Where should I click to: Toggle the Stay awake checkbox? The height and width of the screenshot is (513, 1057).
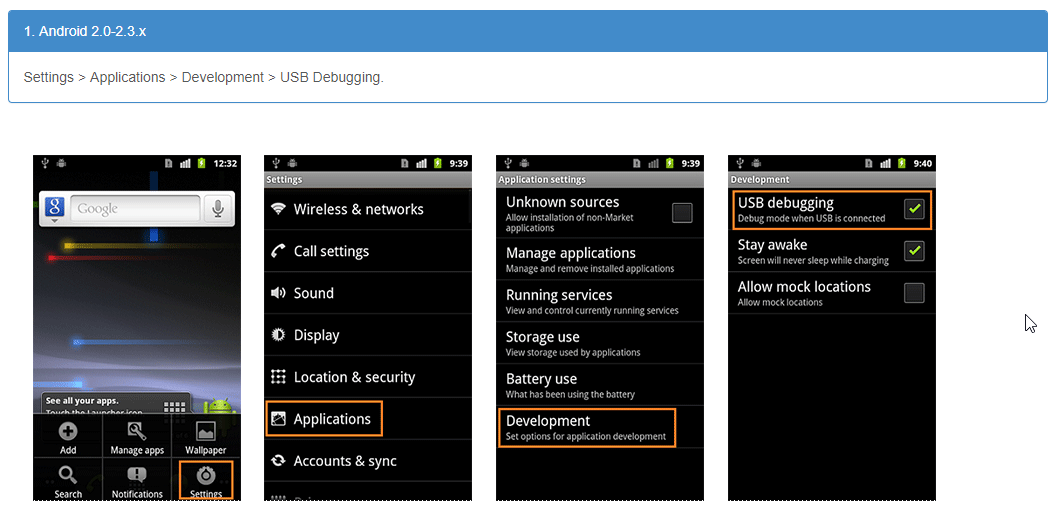tap(914, 251)
